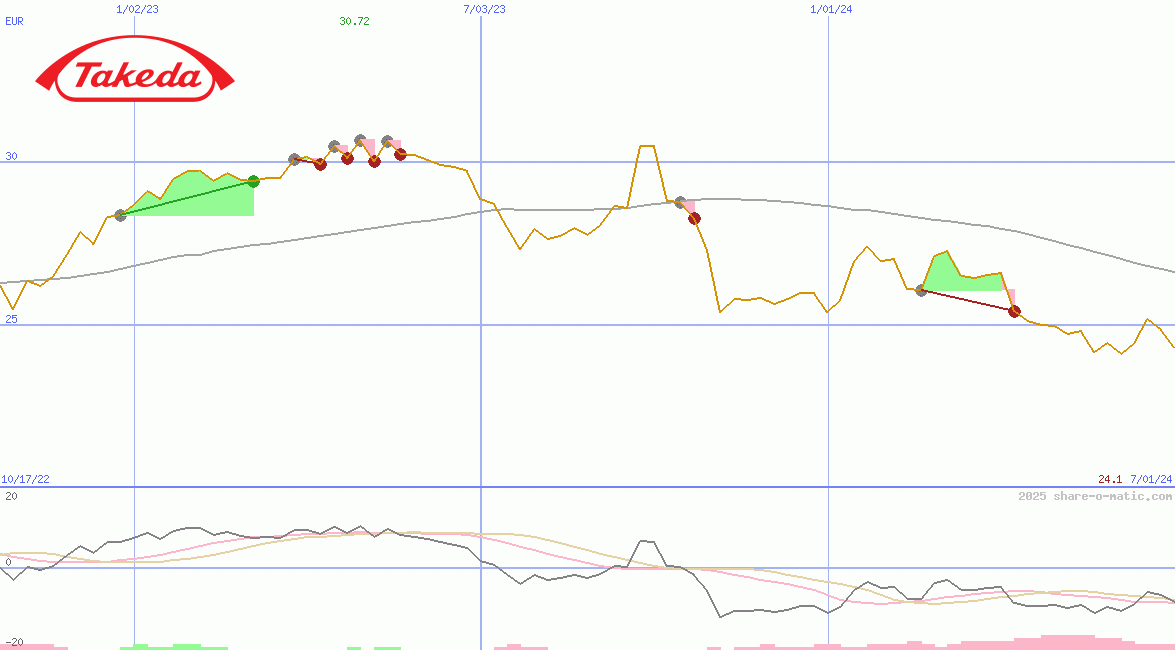This screenshot has height=650, width=1175.
Task: Click the EUR currency label
Action: [x=14, y=20]
